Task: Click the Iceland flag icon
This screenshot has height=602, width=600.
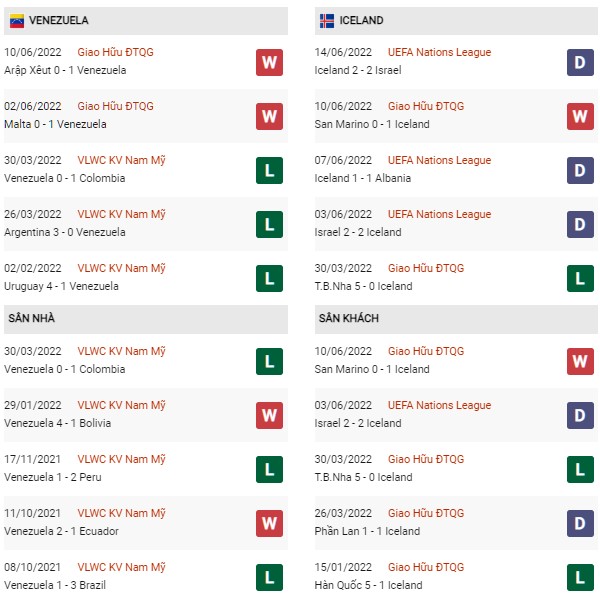Action: tap(327, 21)
